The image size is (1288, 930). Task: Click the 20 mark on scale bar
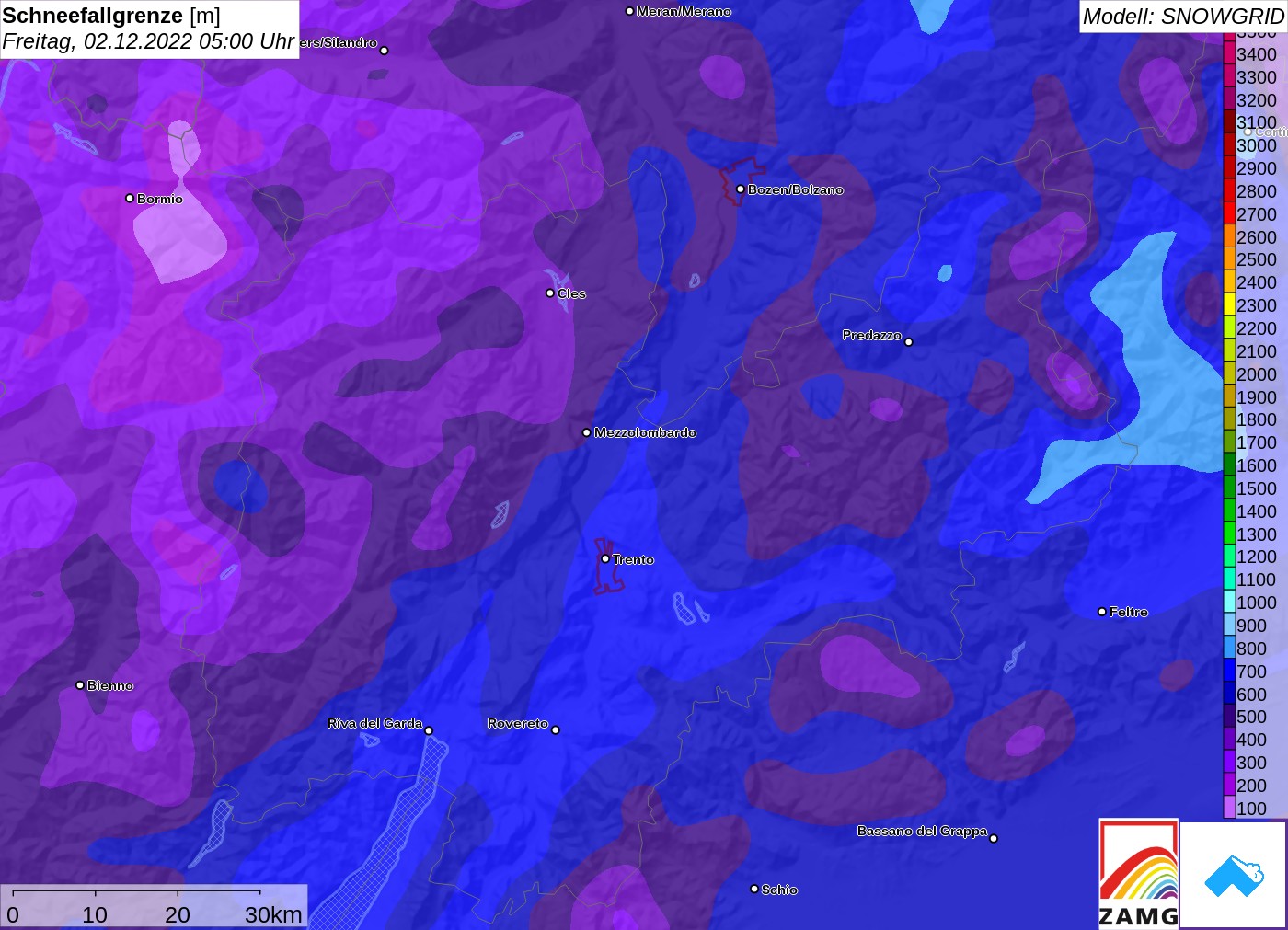178,914
